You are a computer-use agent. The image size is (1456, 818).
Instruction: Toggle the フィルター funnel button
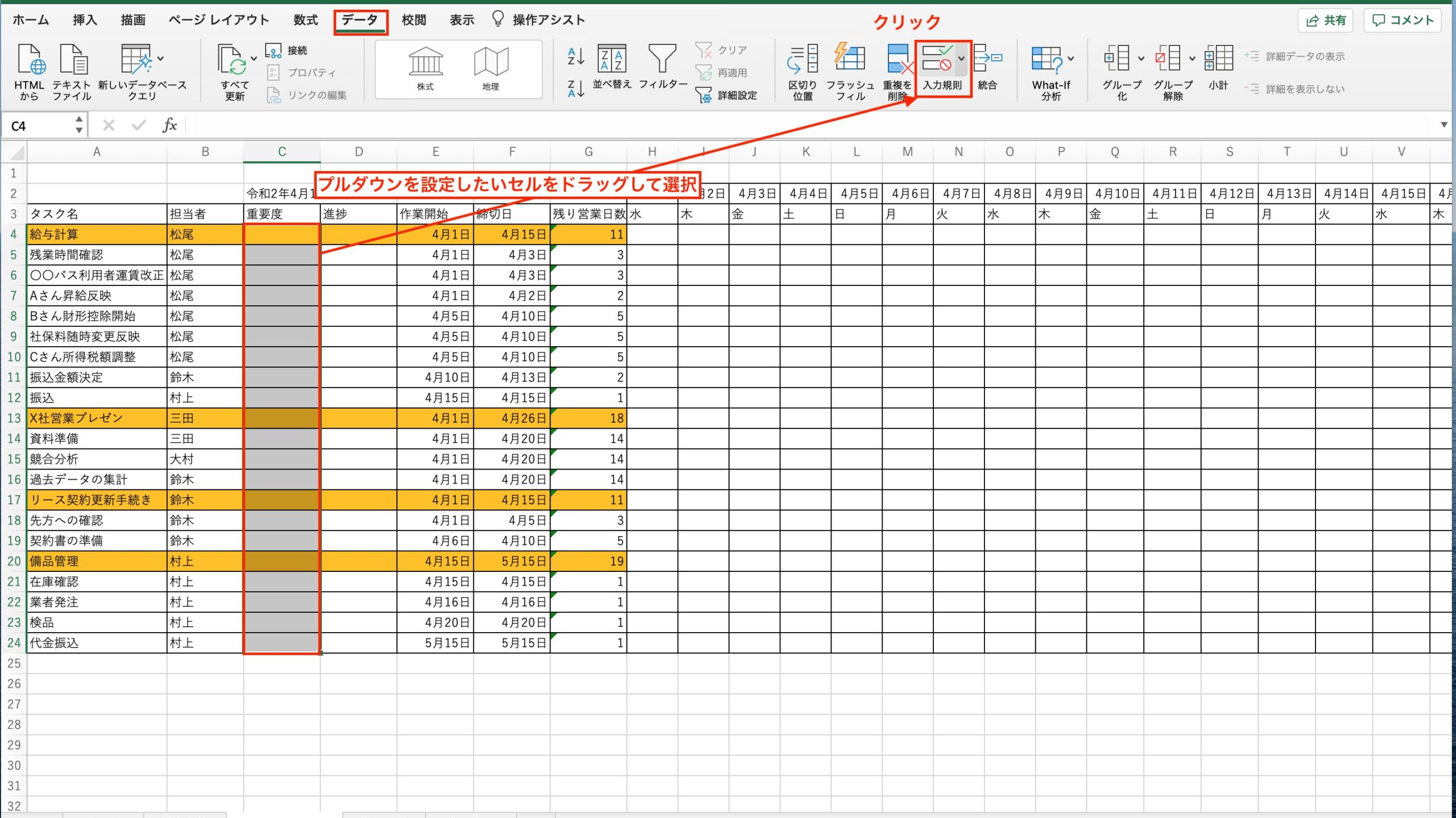pos(663,67)
